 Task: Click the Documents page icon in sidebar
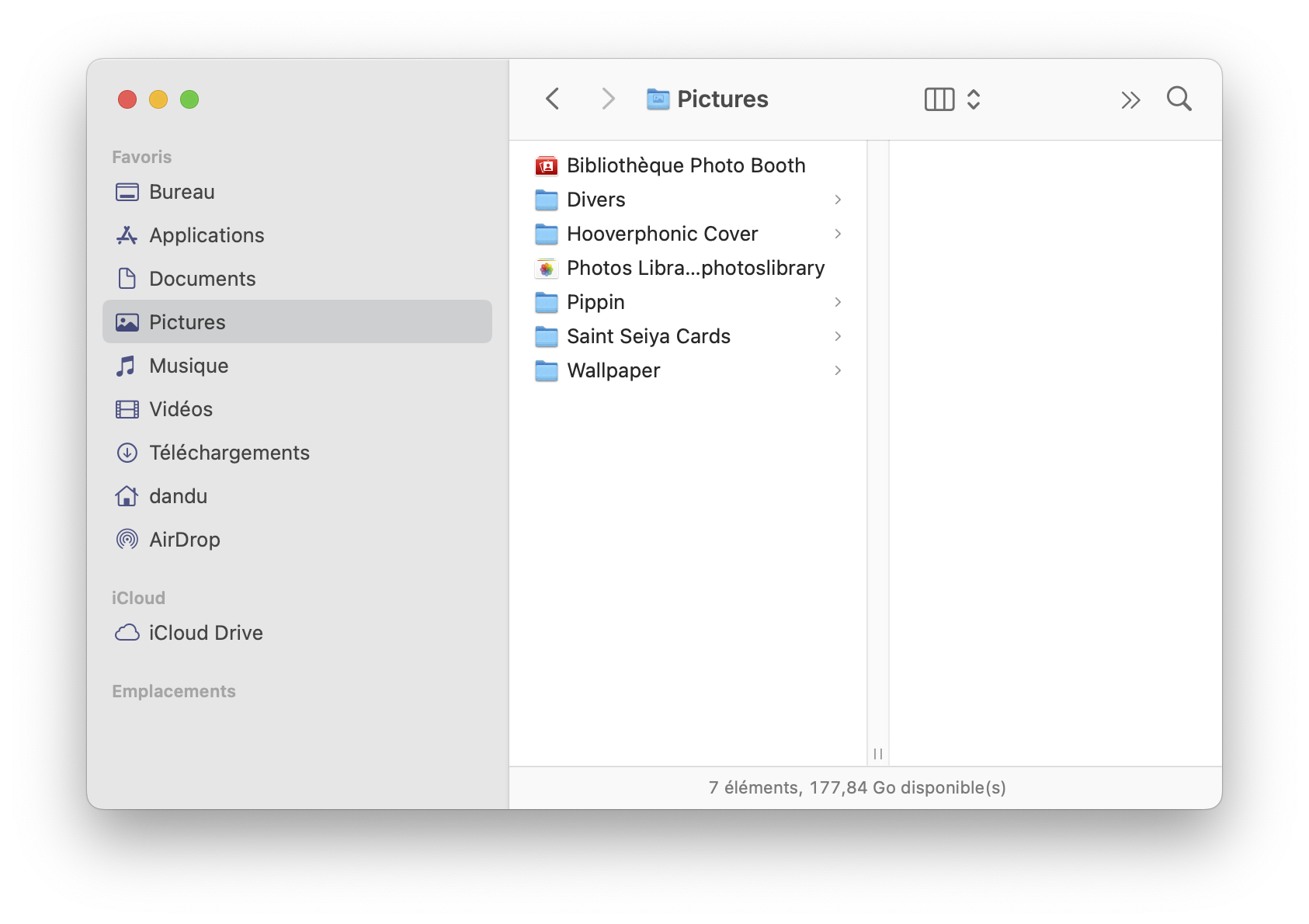127,279
